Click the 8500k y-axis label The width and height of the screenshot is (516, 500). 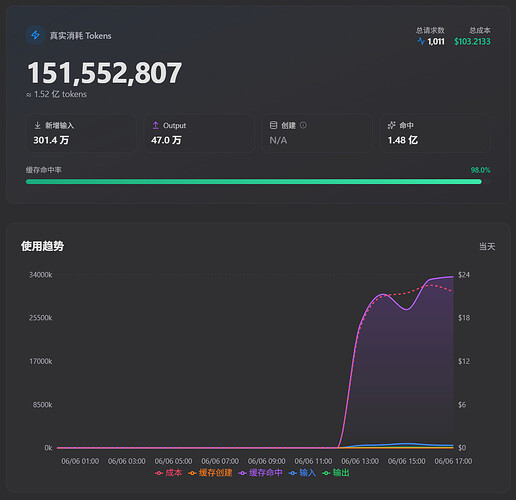(42, 405)
